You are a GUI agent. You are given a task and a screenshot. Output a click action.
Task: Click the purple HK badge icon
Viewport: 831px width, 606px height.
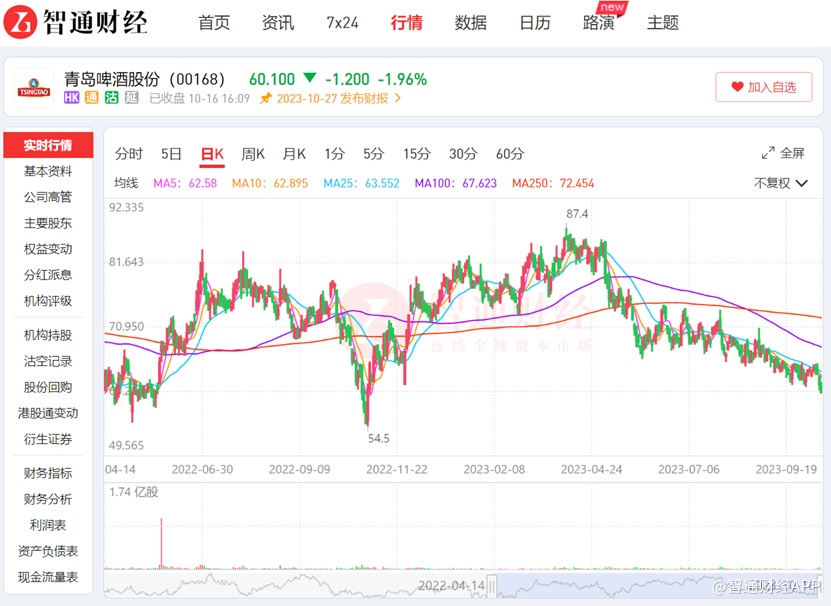click(x=72, y=98)
